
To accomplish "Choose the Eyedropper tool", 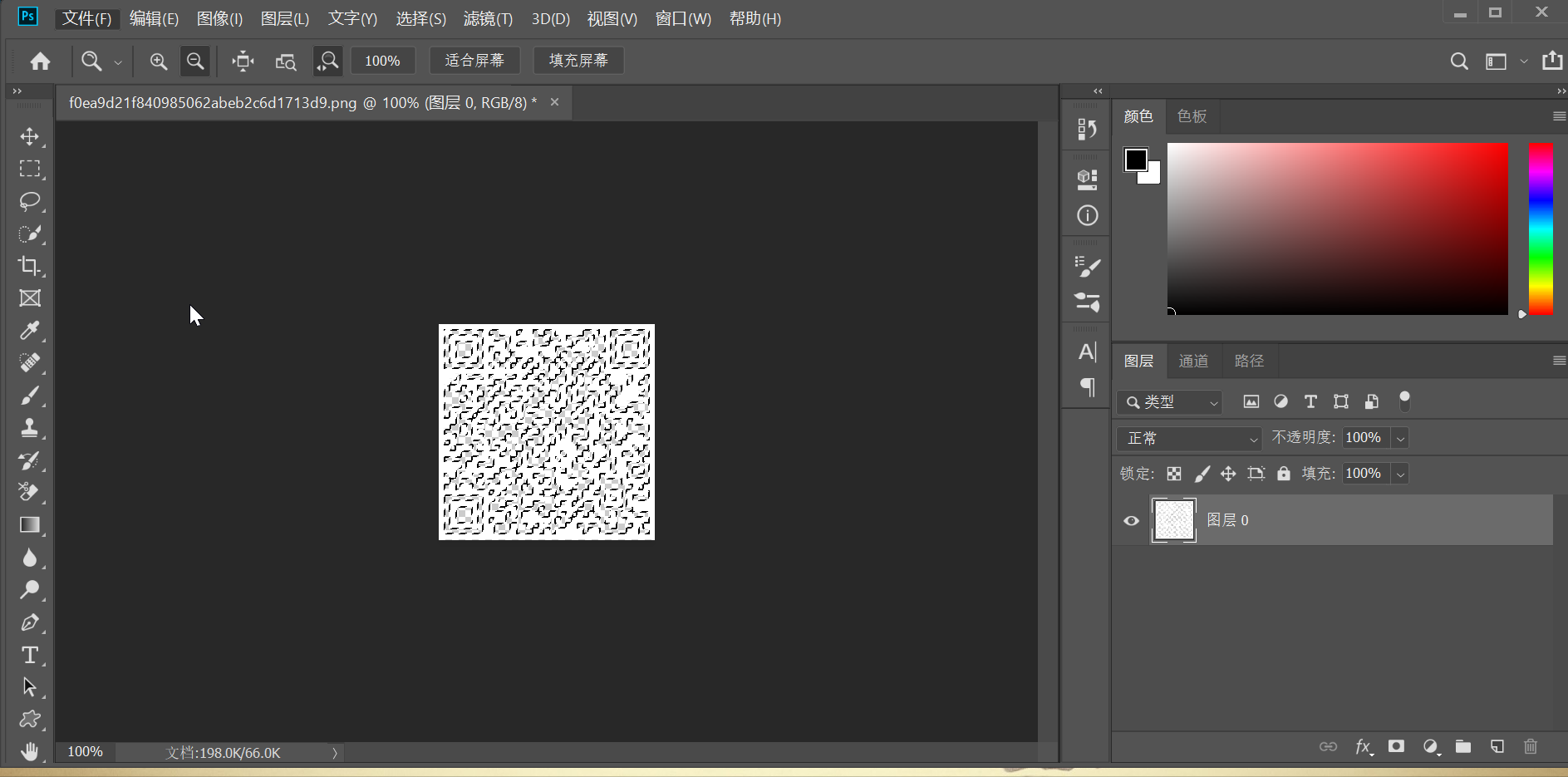I will point(30,331).
